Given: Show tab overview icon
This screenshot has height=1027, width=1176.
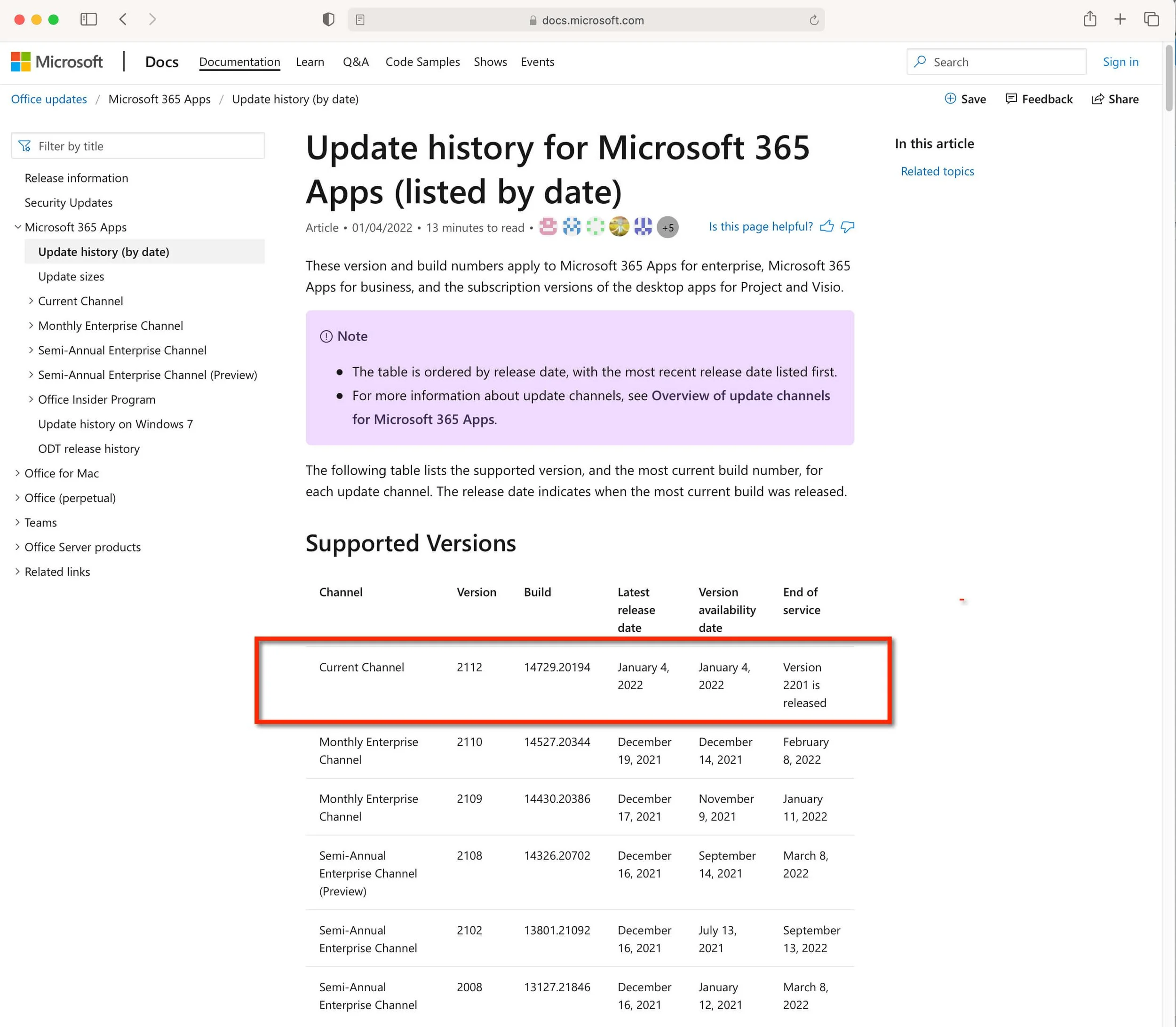Looking at the screenshot, I should tap(1152, 19).
